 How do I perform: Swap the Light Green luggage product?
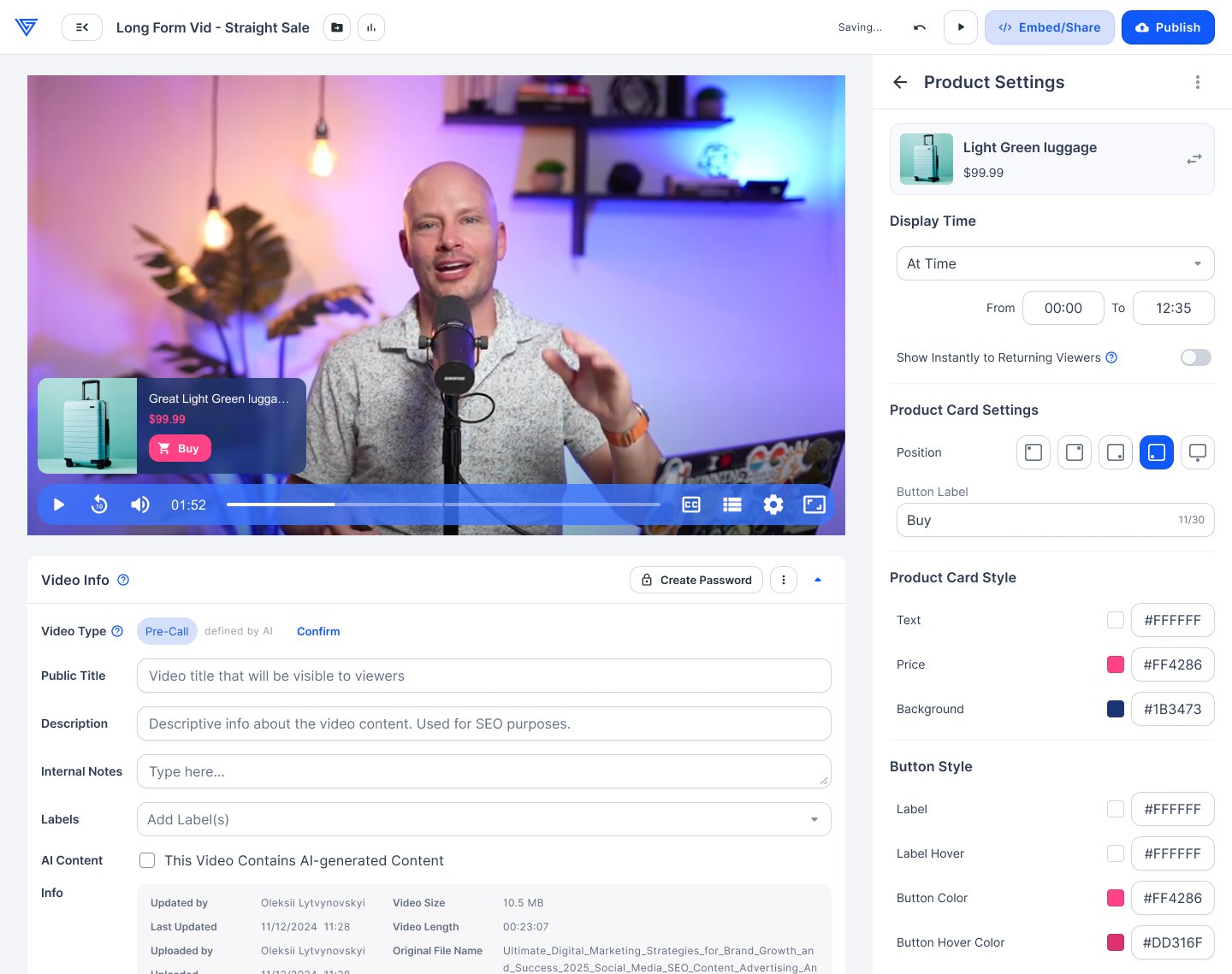click(x=1194, y=159)
